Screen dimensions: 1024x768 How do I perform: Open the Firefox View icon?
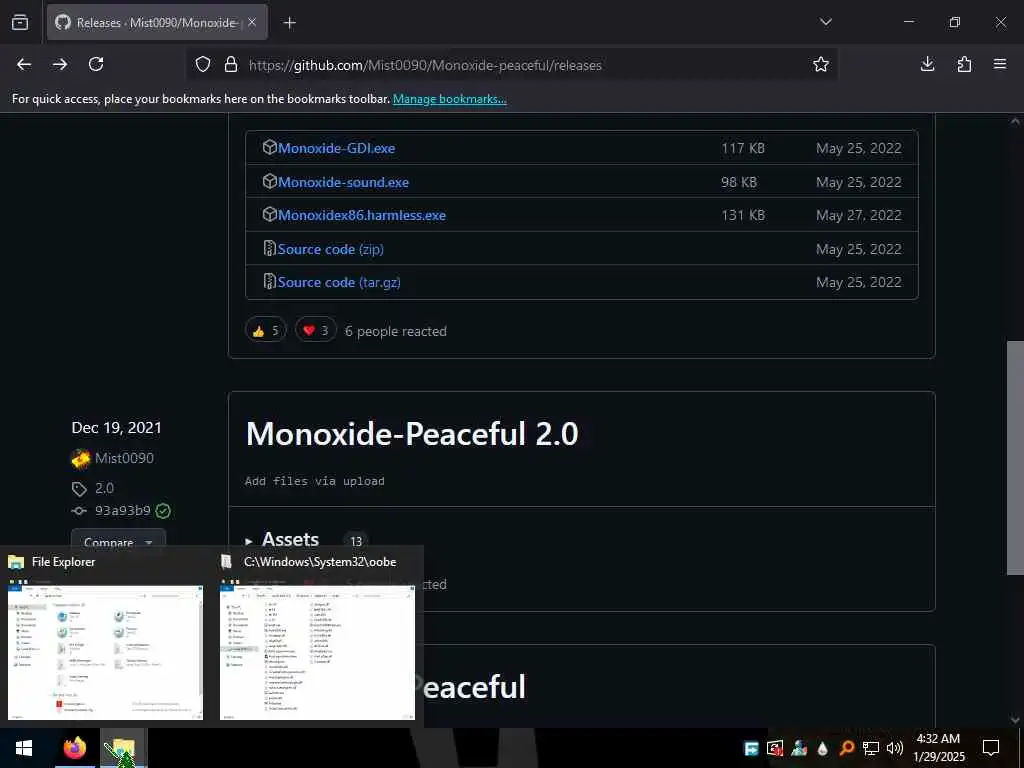(x=20, y=22)
